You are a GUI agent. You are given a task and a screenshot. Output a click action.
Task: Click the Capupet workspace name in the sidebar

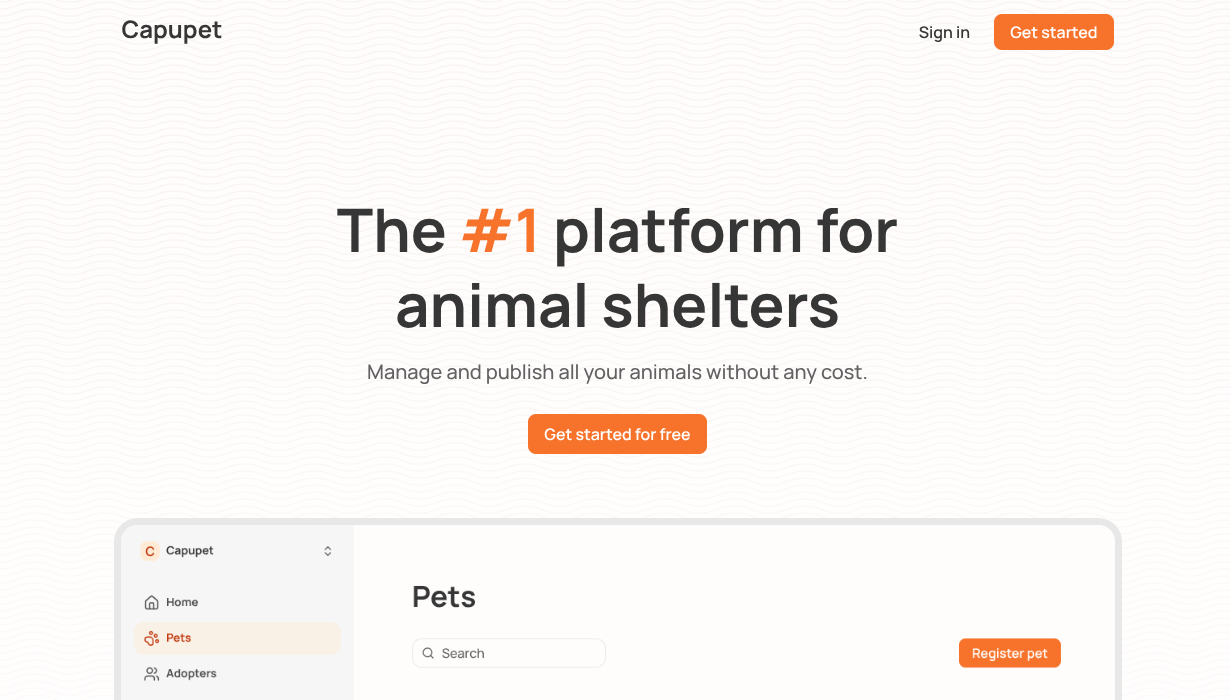click(x=190, y=551)
